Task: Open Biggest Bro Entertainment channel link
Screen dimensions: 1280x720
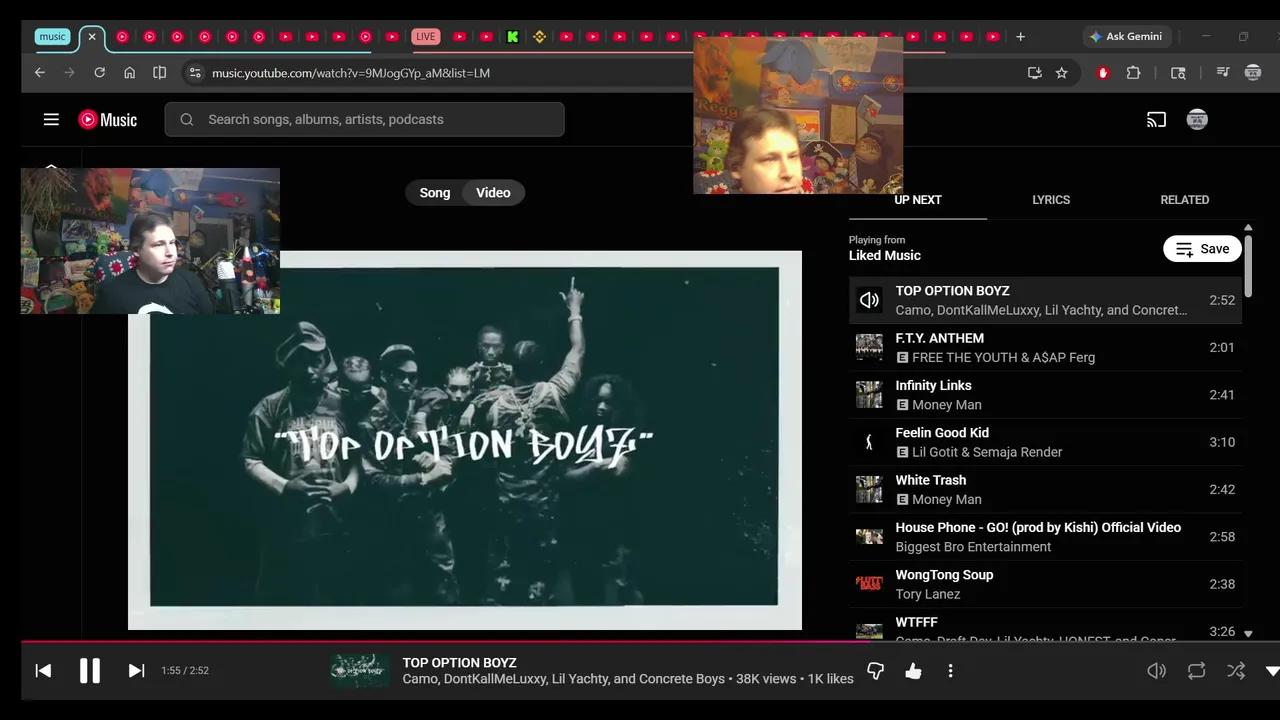Action: pyautogui.click(x=974, y=547)
